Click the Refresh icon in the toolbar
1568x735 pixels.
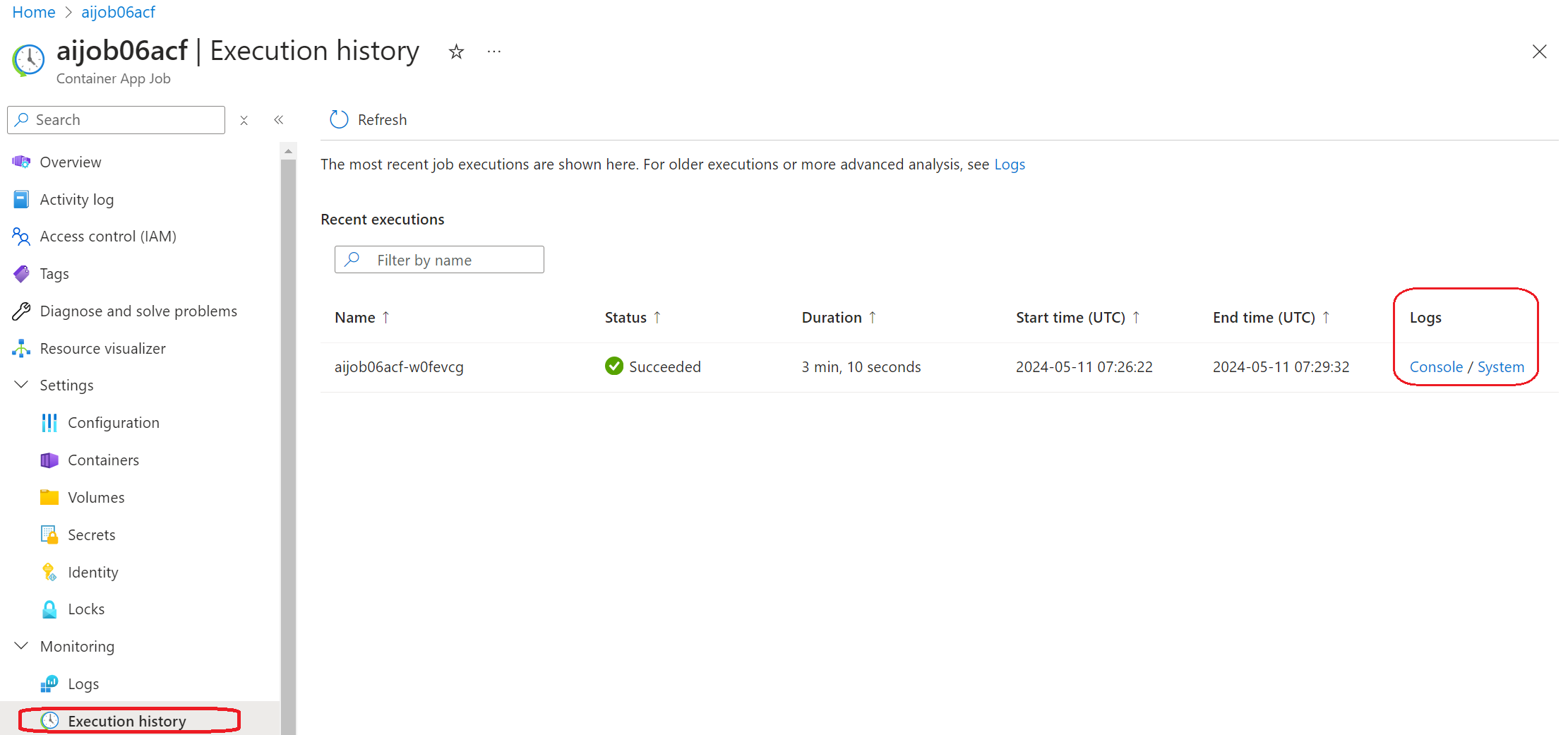click(x=339, y=119)
